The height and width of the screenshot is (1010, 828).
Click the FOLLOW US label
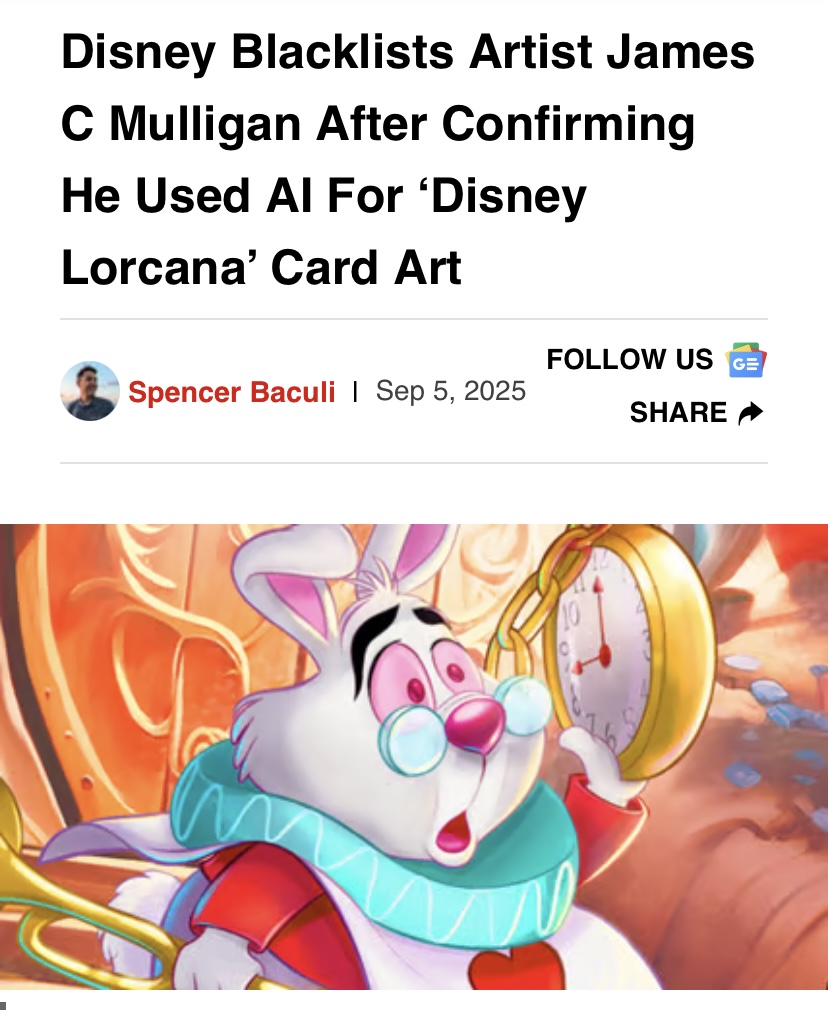[630, 359]
